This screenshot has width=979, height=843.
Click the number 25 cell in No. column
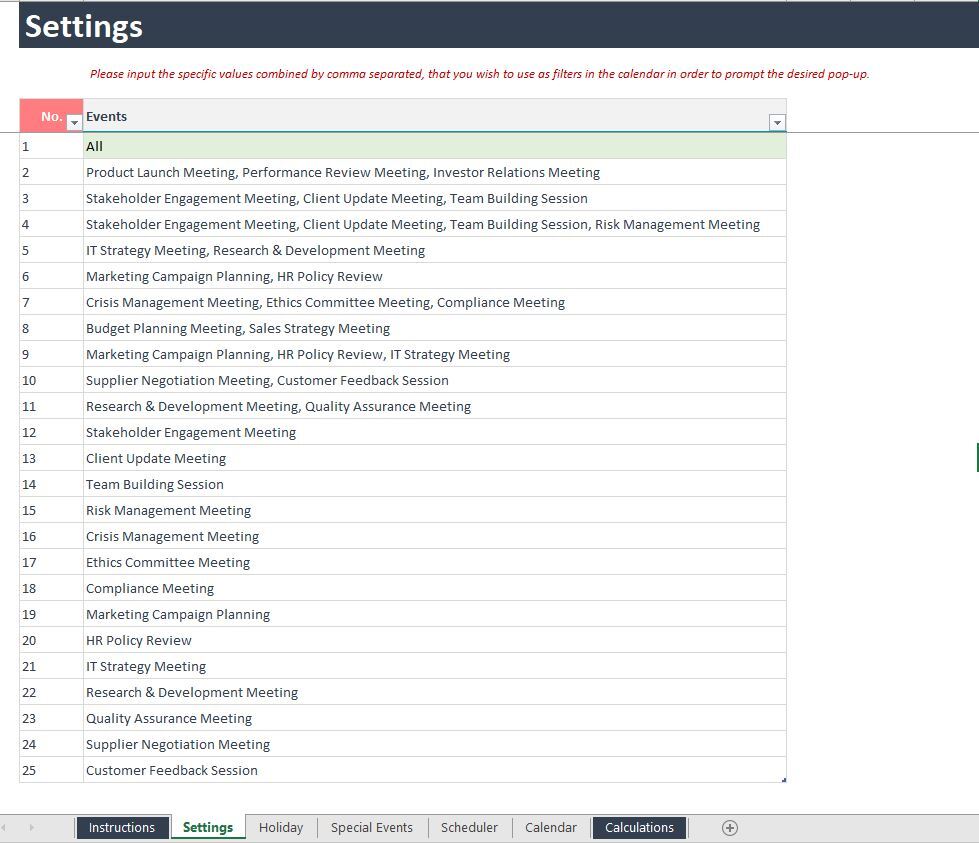51,771
